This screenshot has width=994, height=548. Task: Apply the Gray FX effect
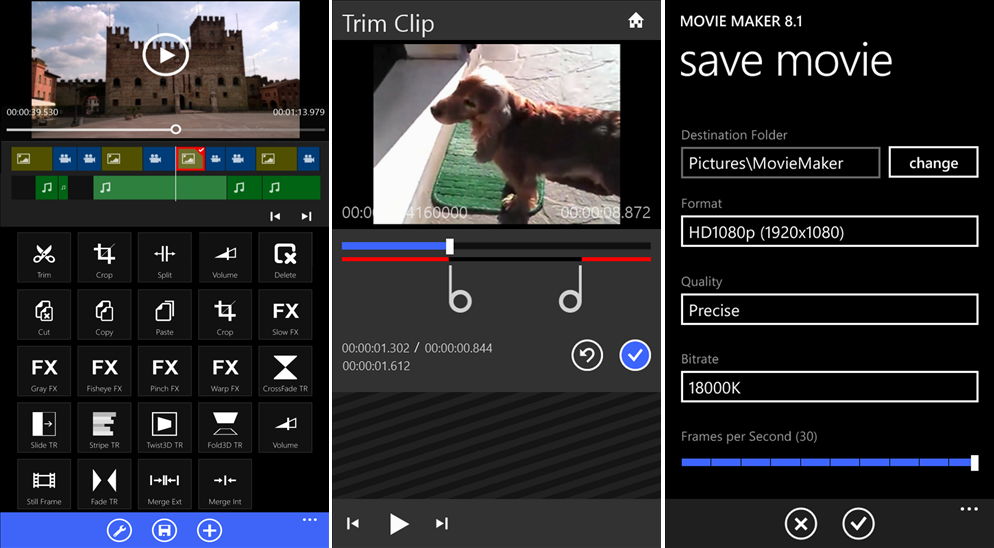pos(44,370)
